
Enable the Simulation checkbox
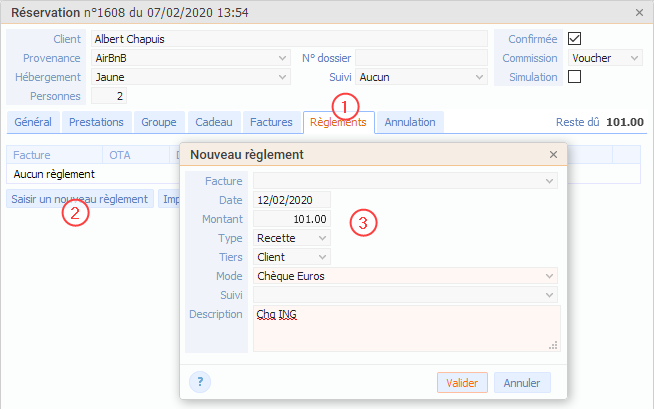coord(574,77)
